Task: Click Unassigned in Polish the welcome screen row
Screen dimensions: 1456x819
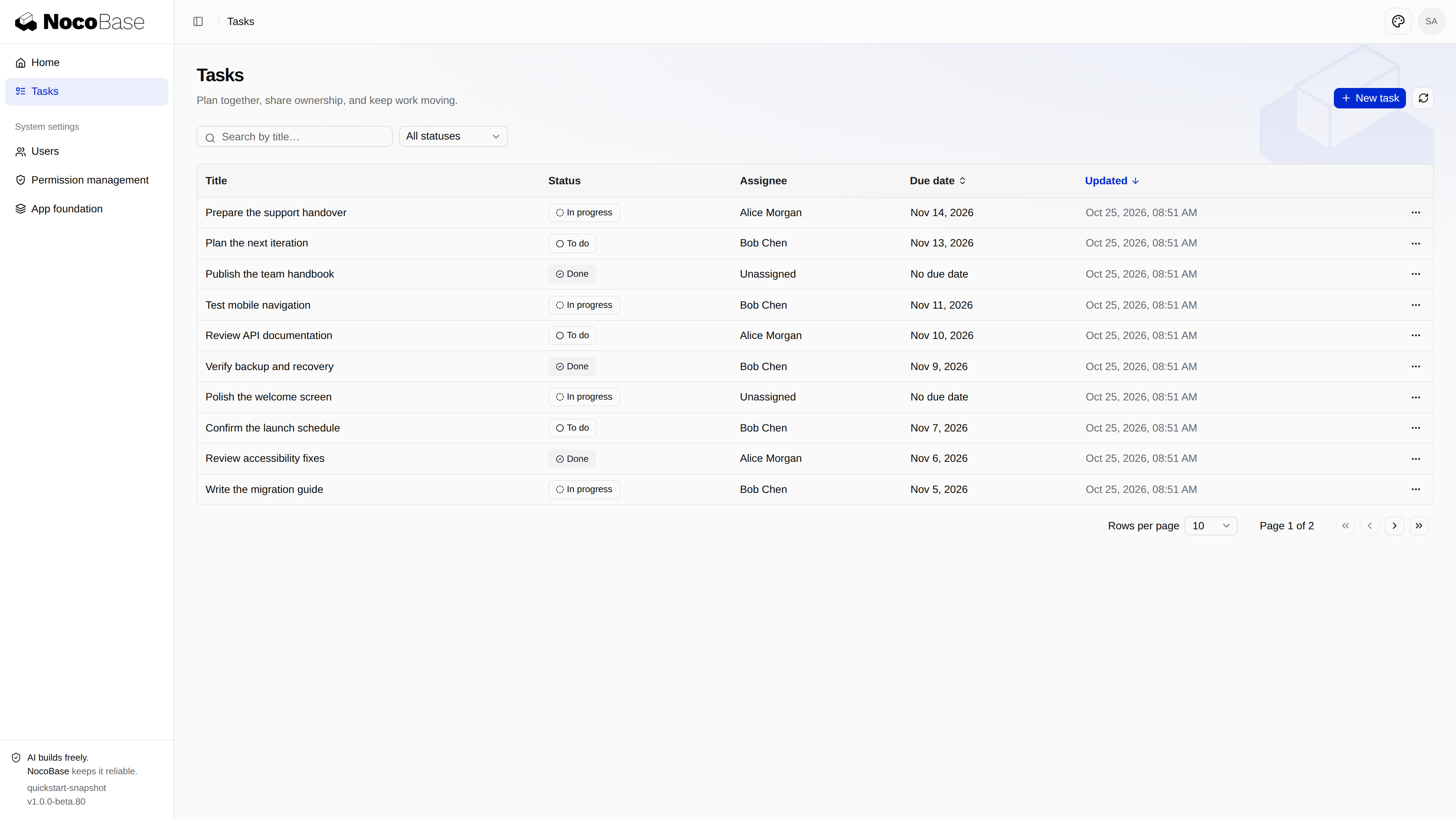Action: click(767, 397)
